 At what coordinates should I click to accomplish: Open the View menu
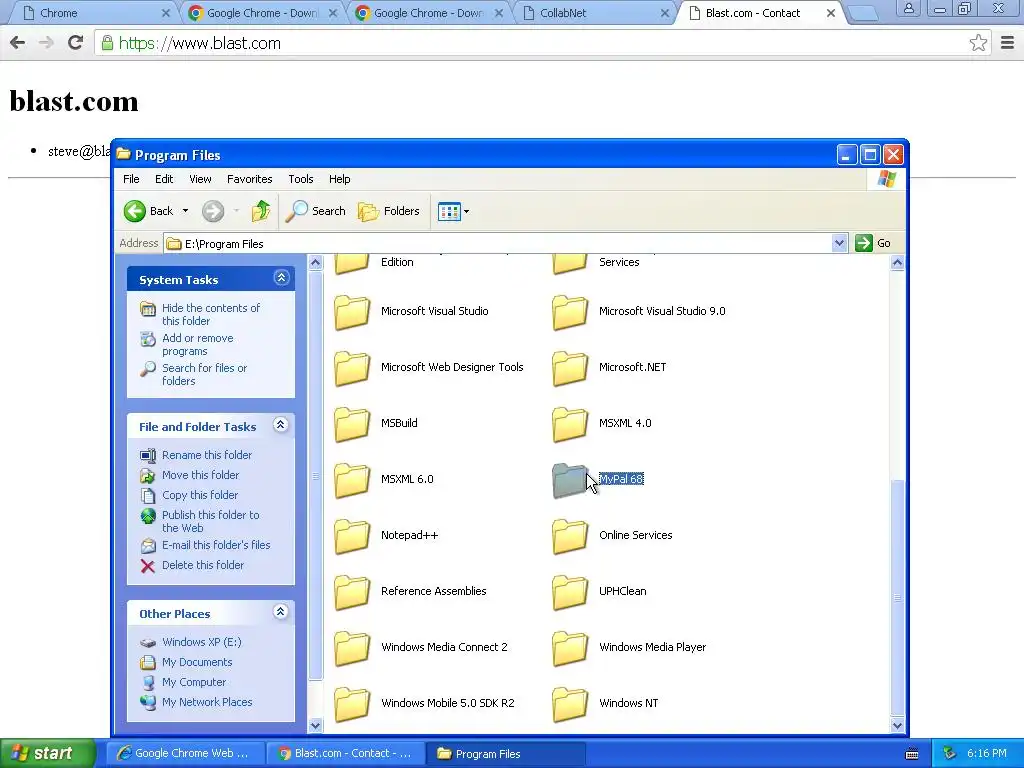coord(200,179)
